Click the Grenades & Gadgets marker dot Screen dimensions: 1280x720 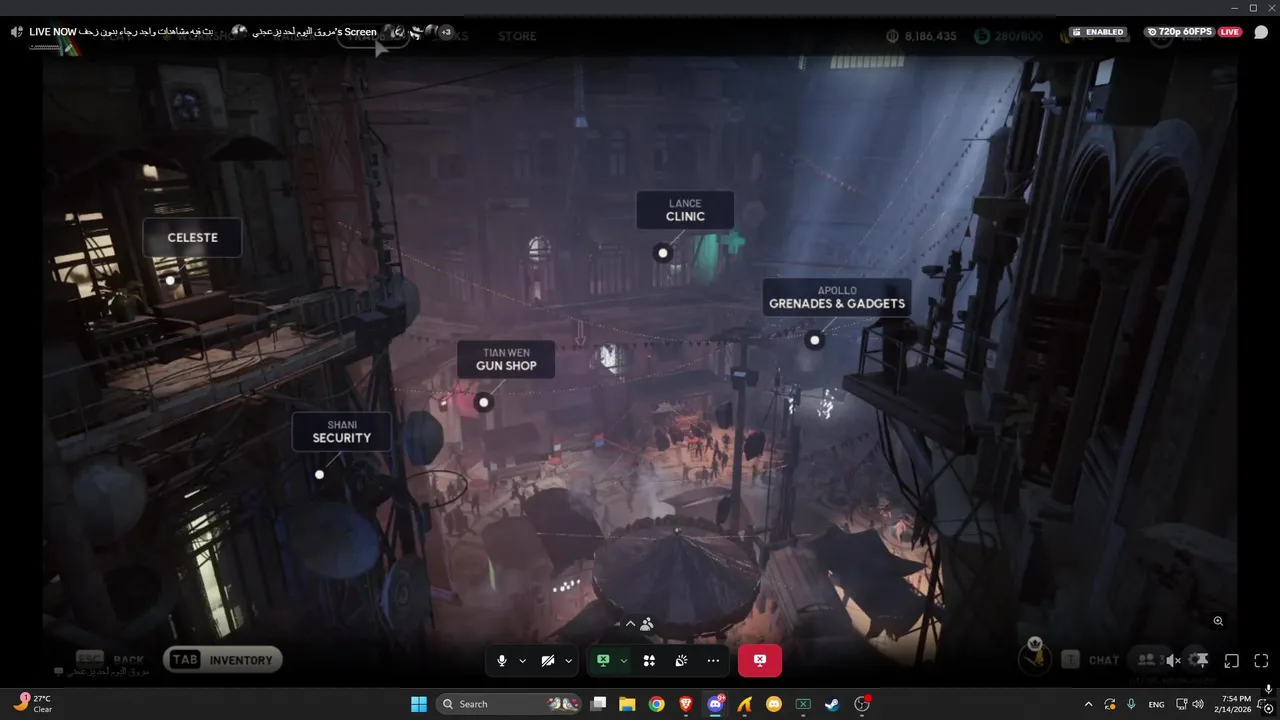click(x=814, y=340)
